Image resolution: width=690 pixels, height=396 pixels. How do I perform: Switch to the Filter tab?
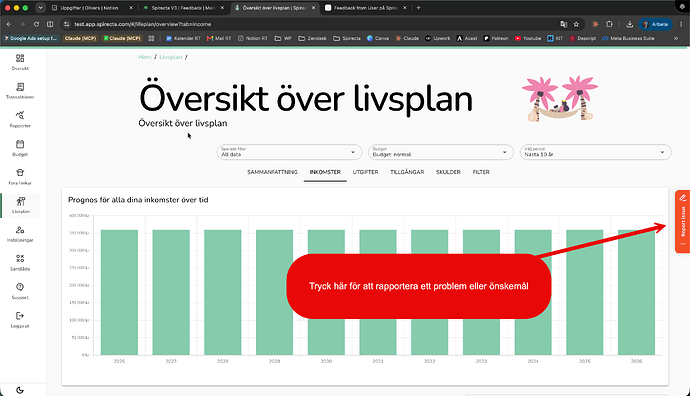click(x=481, y=172)
